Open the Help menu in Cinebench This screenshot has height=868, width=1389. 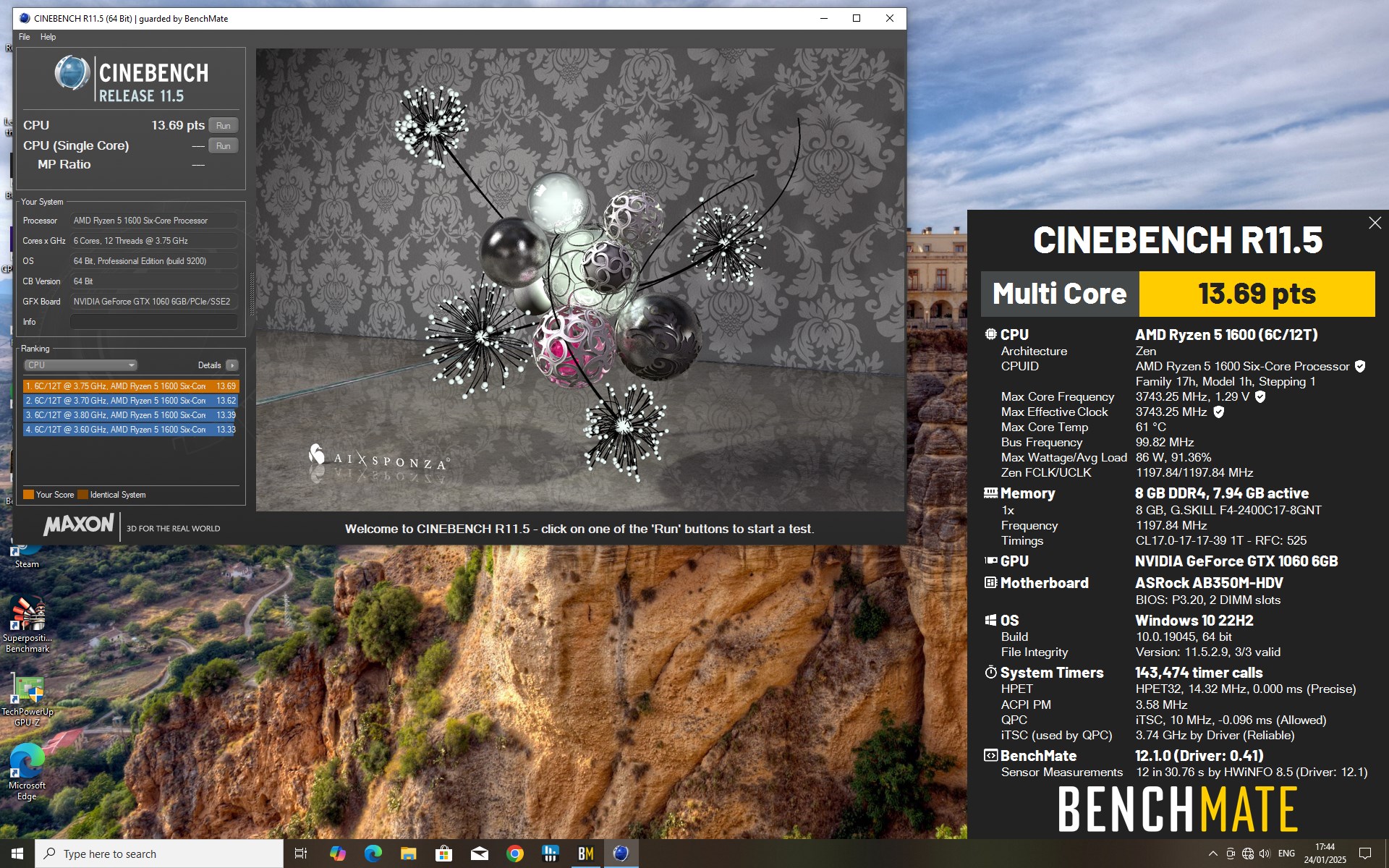tap(48, 37)
